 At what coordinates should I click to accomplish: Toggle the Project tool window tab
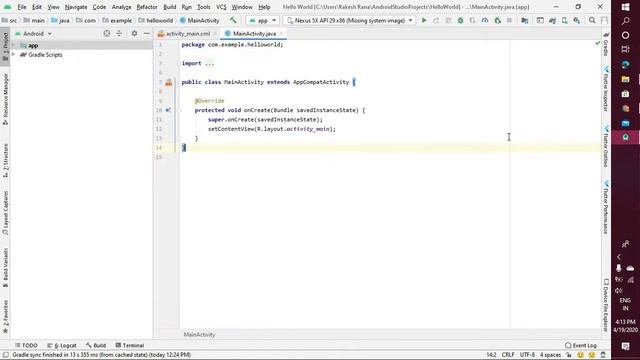[5, 47]
